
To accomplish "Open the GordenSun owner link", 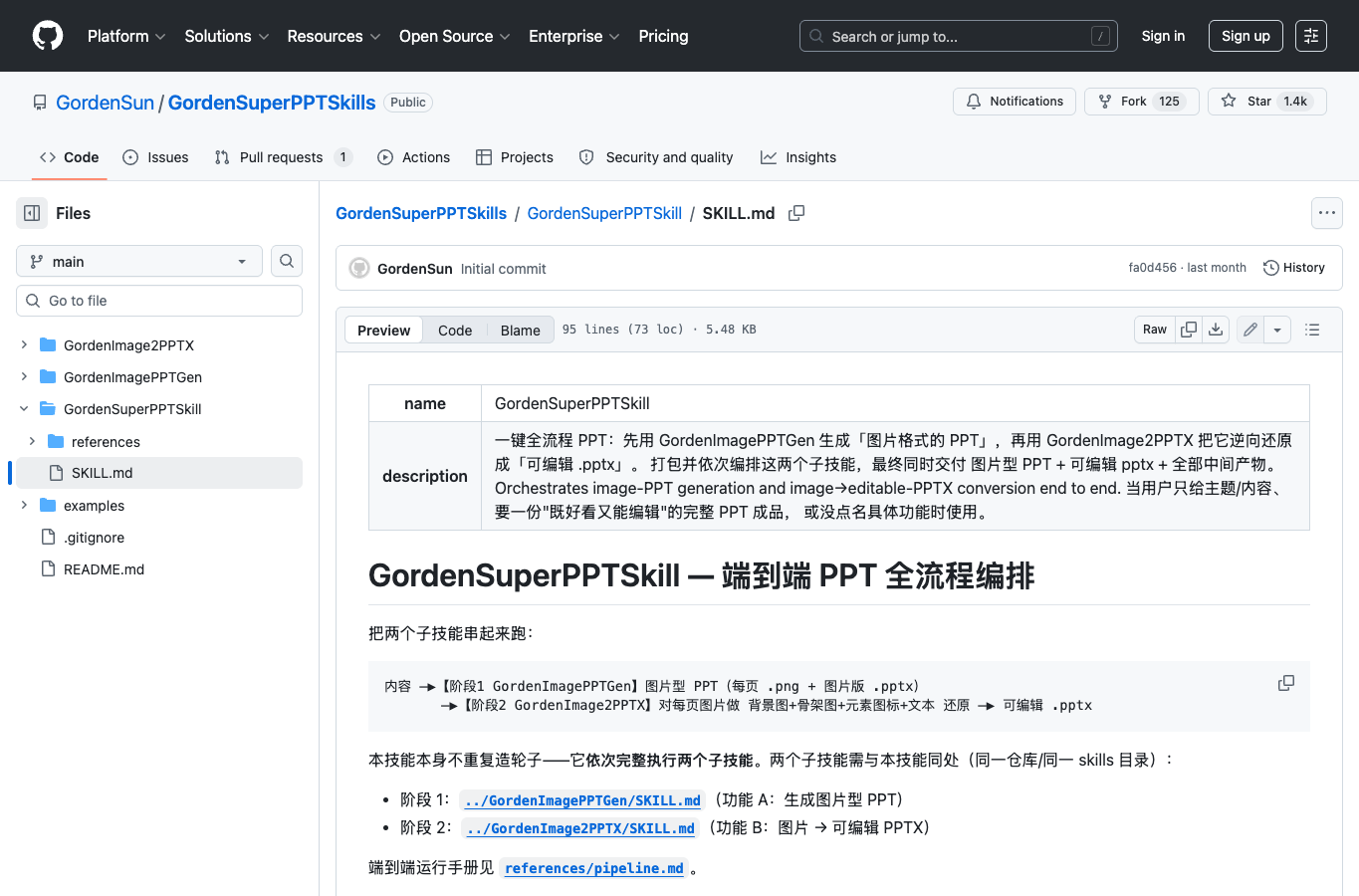I will coord(106,103).
